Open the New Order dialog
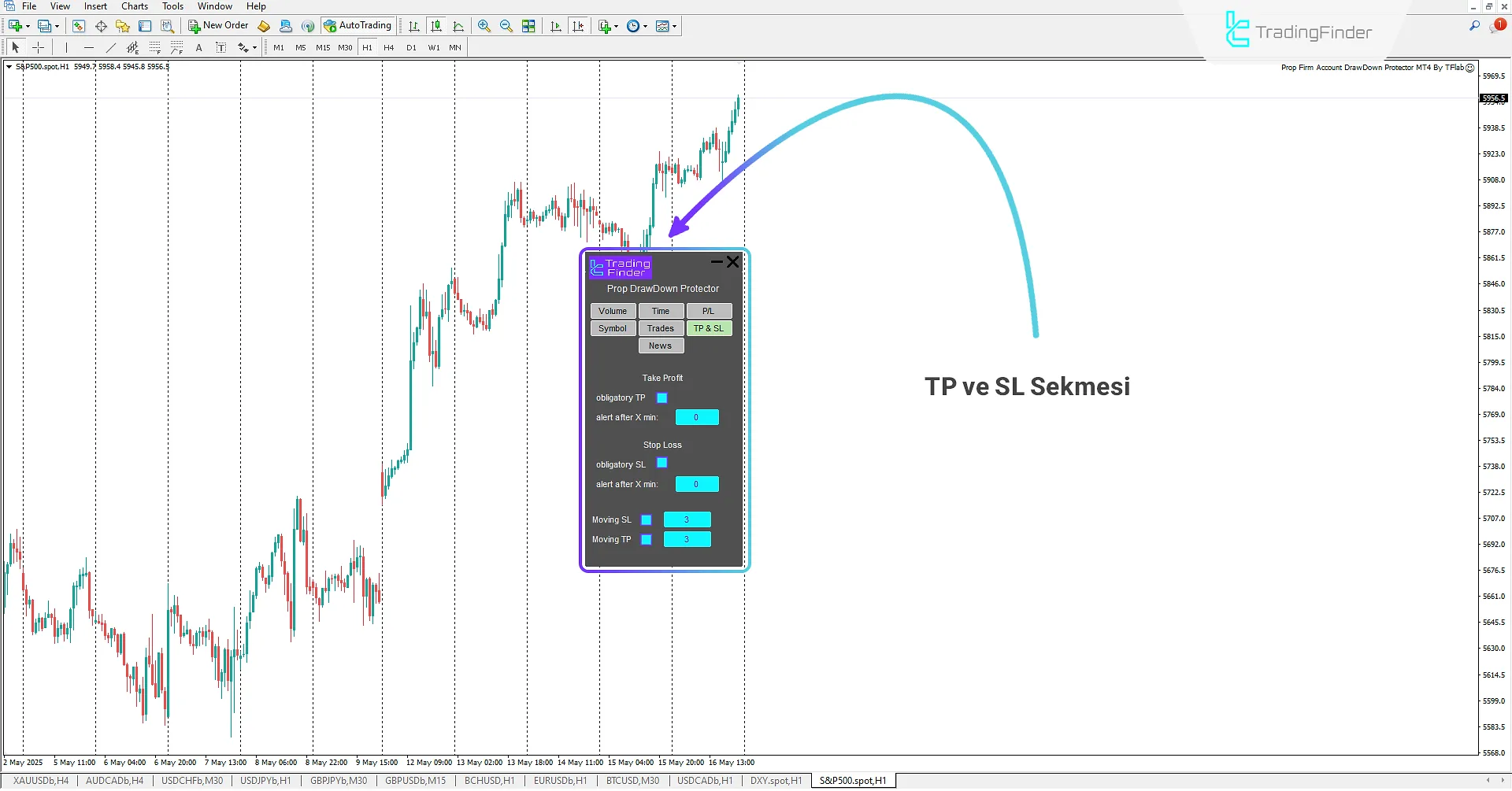The height and width of the screenshot is (791, 1512). (x=218, y=24)
